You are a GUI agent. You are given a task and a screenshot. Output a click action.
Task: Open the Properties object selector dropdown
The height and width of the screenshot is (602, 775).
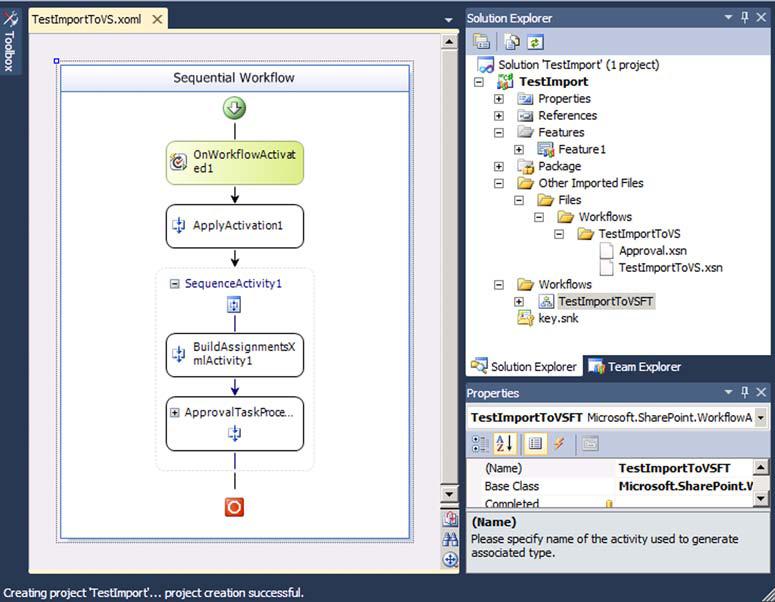click(x=761, y=418)
